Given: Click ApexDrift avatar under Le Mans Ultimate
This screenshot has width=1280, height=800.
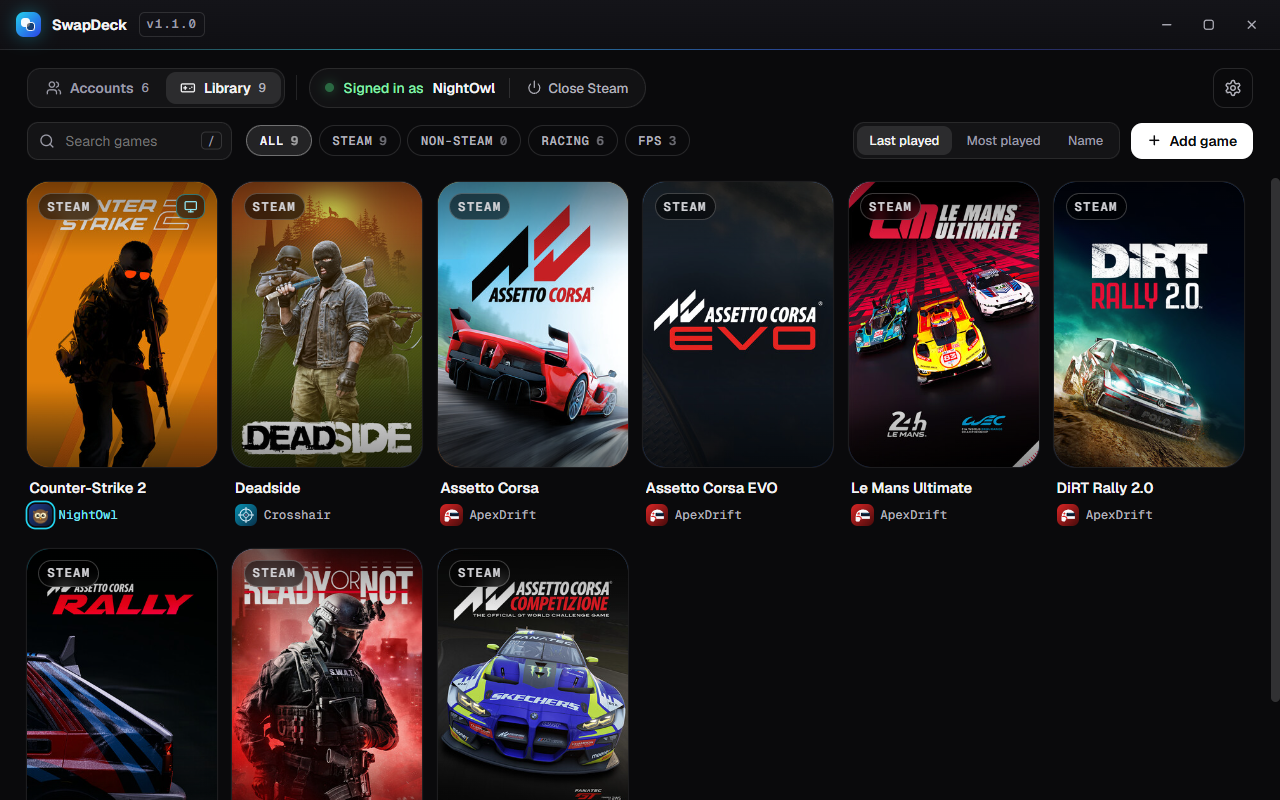Looking at the screenshot, I should point(862,515).
